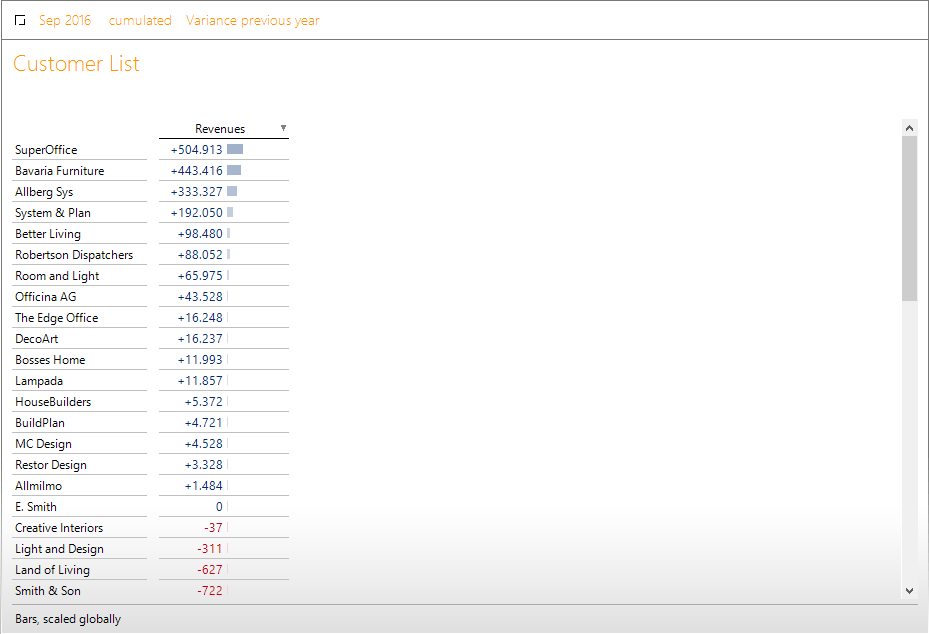Click the Customer List title
This screenshot has width=929, height=634.
tap(77, 64)
